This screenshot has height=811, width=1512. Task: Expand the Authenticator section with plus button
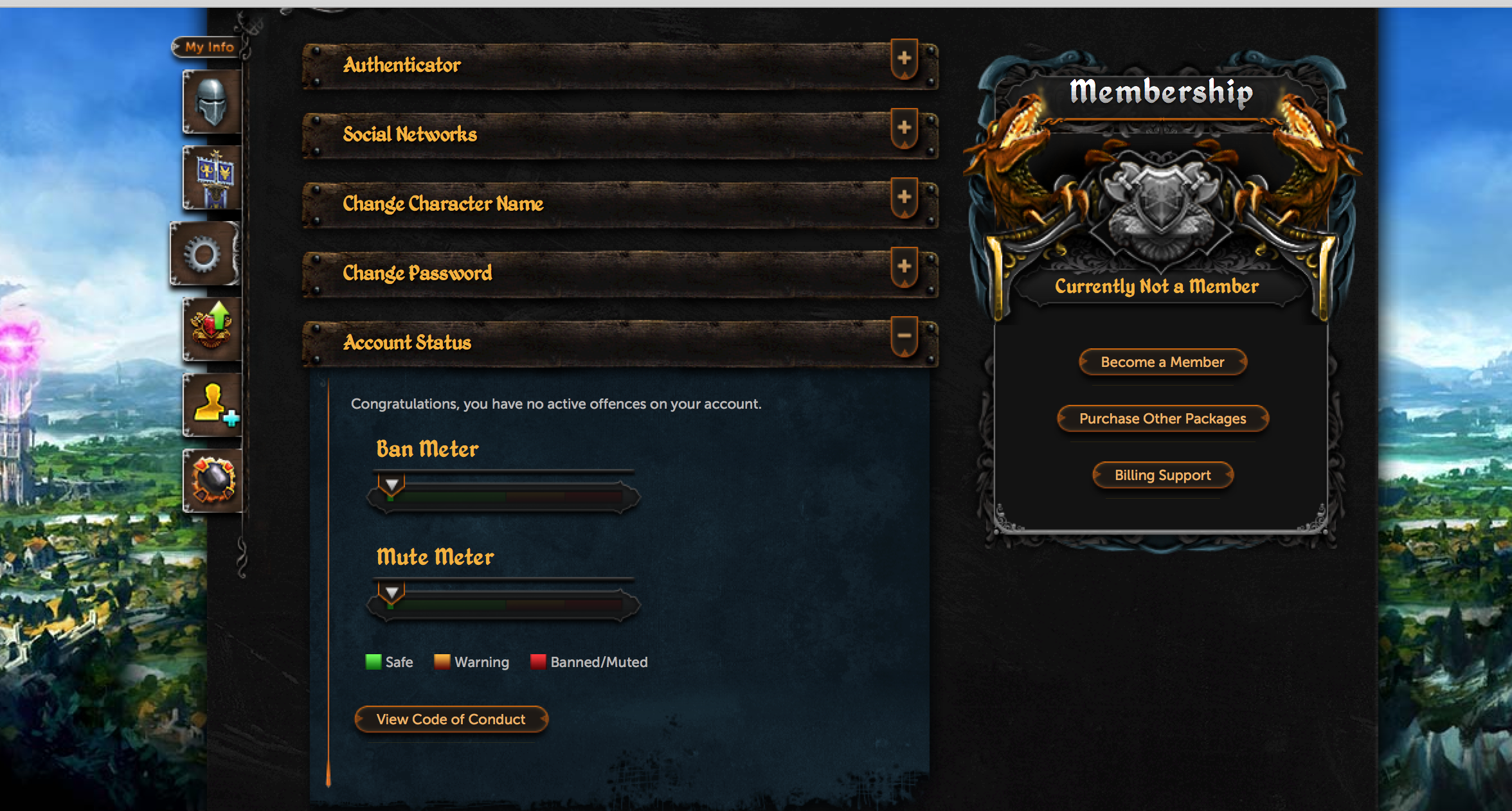pos(905,59)
